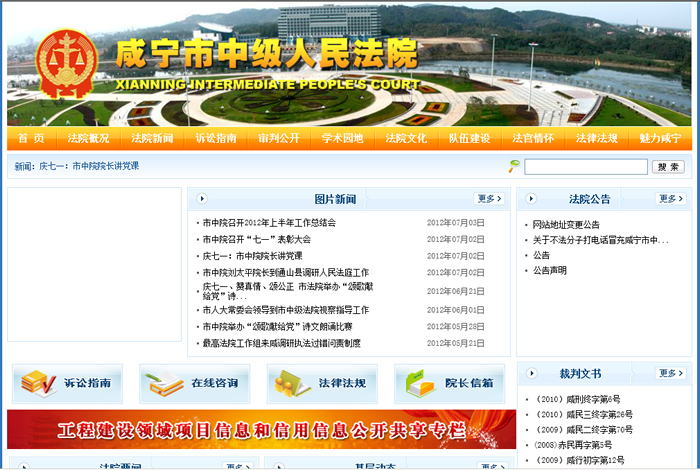Click the 图片新闻 section heading
Image resolution: width=700 pixels, height=470 pixels.
pyautogui.click(x=335, y=199)
